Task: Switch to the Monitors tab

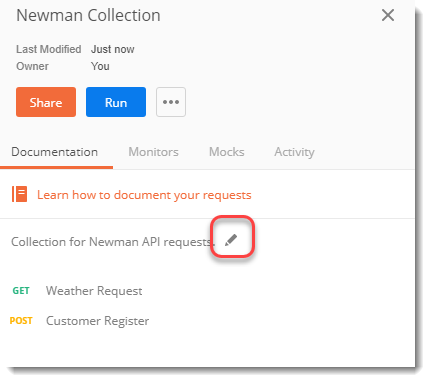Action: (154, 152)
